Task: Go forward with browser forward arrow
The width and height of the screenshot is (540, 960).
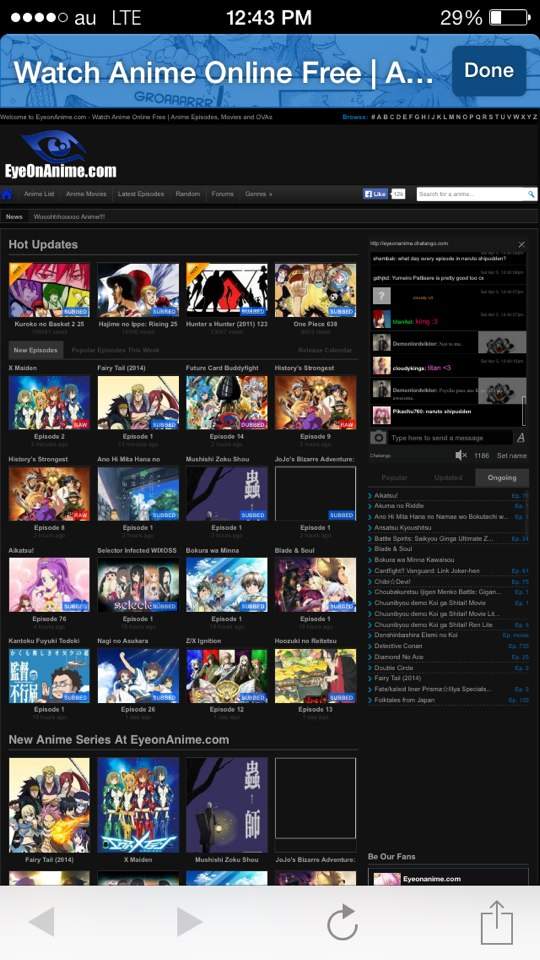Action: click(189, 921)
